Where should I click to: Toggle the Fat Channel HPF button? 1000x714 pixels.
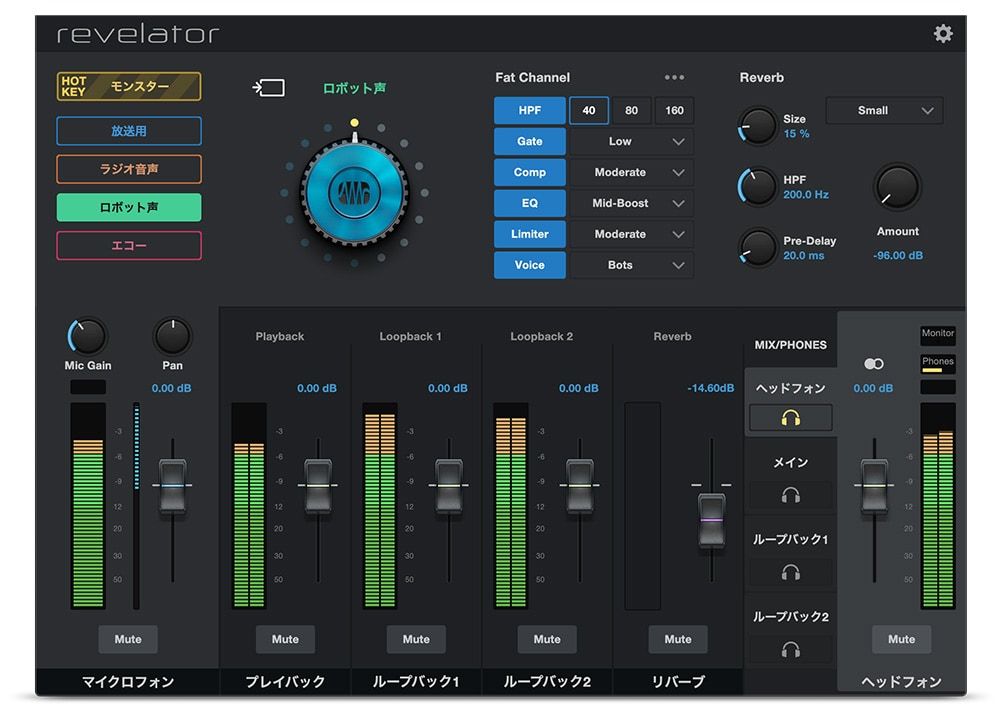click(529, 110)
